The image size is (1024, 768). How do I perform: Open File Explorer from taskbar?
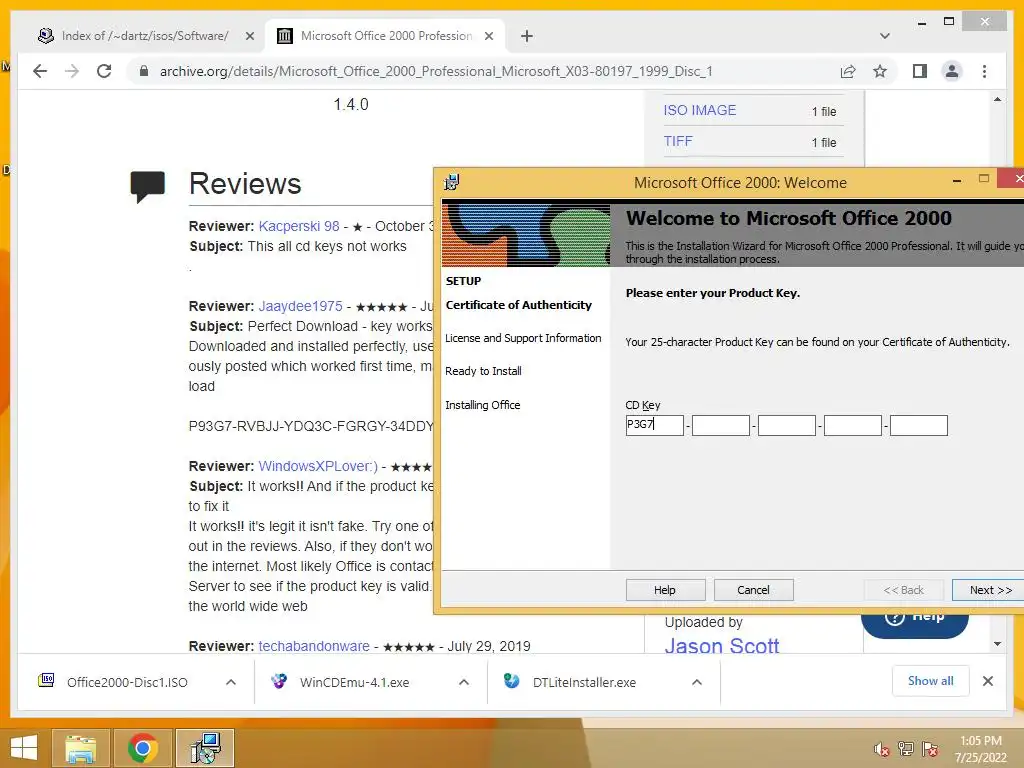(80, 748)
